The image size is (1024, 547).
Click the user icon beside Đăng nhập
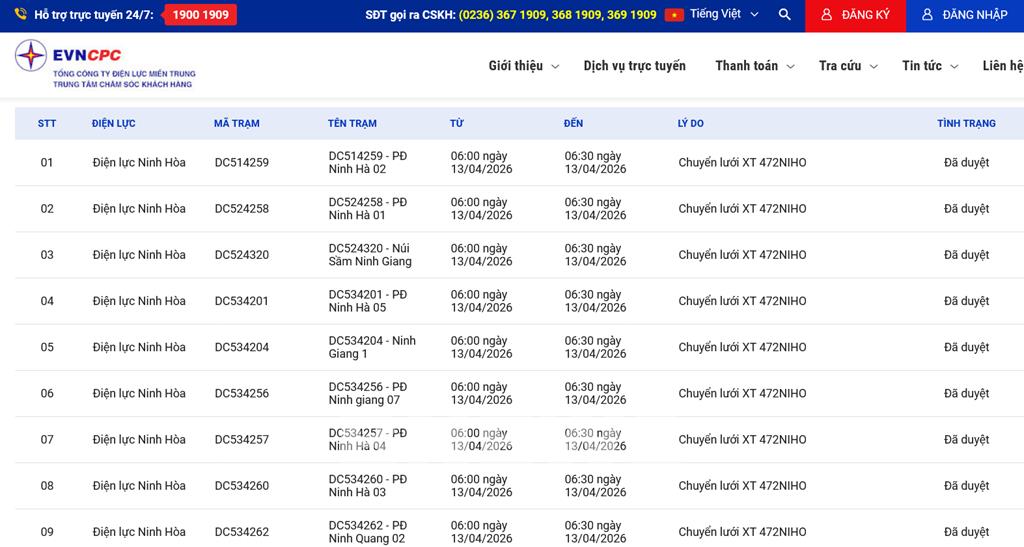tap(927, 15)
